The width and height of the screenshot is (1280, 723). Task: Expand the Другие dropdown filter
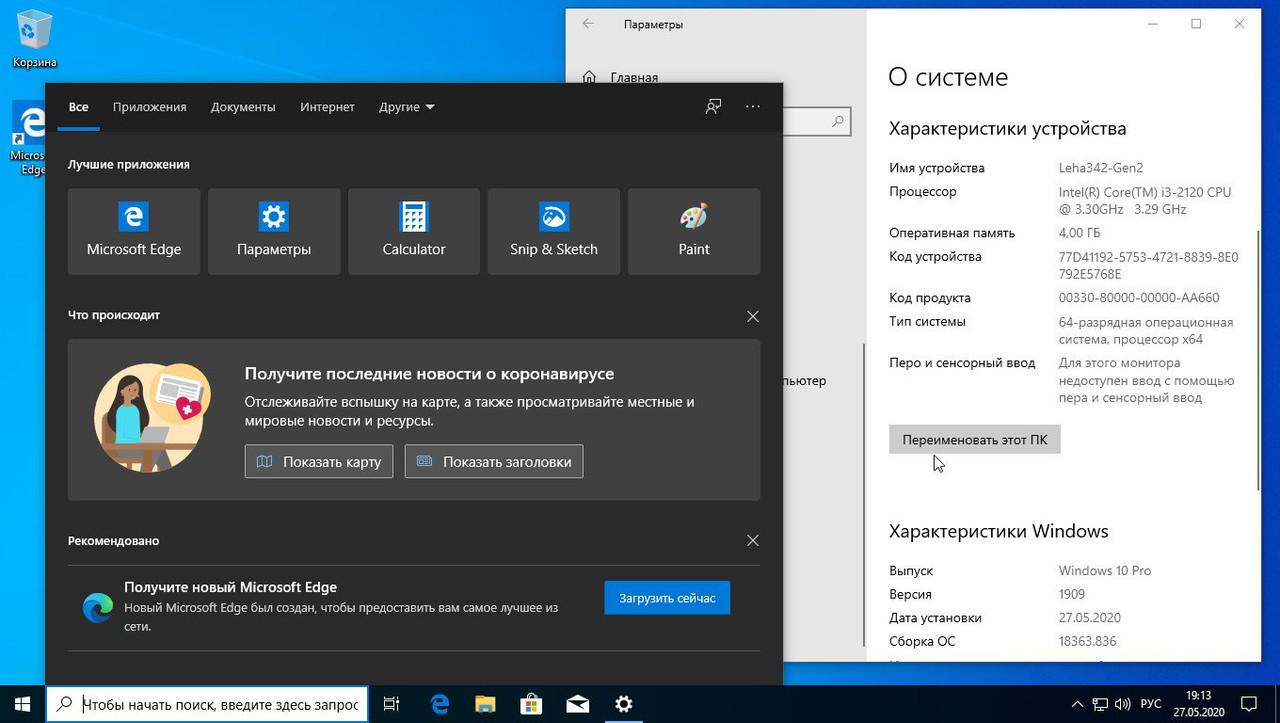point(407,107)
